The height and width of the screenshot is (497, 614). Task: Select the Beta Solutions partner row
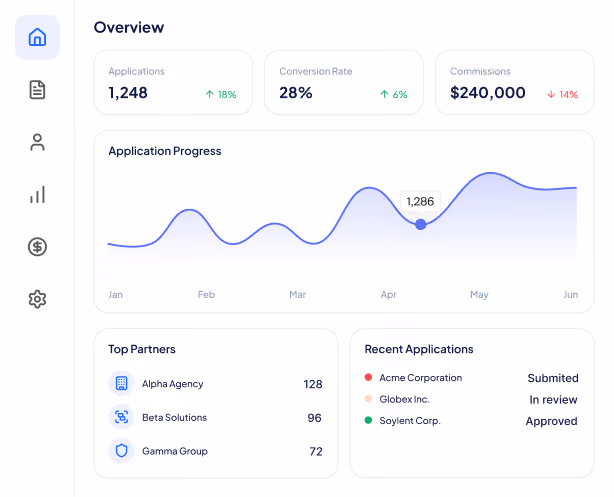click(x=215, y=417)
